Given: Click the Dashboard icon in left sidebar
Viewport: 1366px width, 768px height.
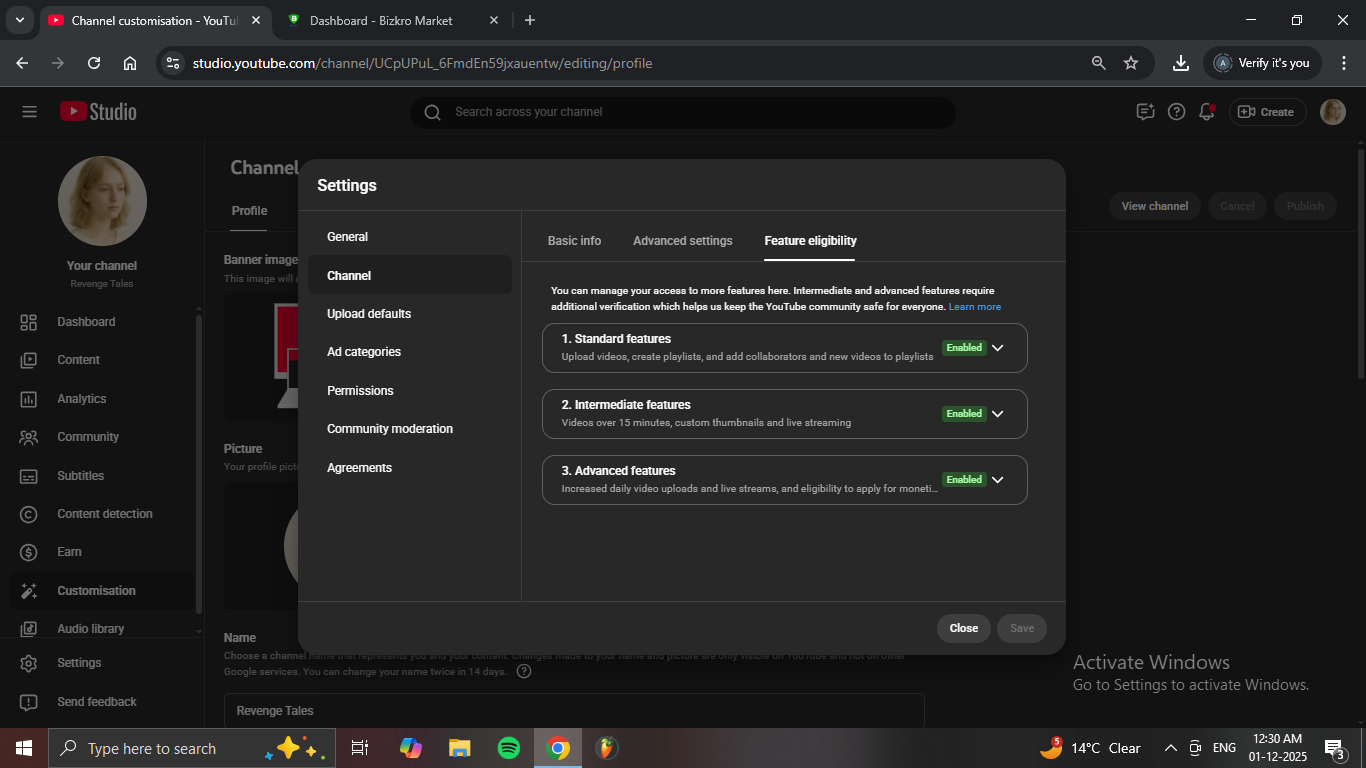Looking at the screenshot, I should click(29, 322).
